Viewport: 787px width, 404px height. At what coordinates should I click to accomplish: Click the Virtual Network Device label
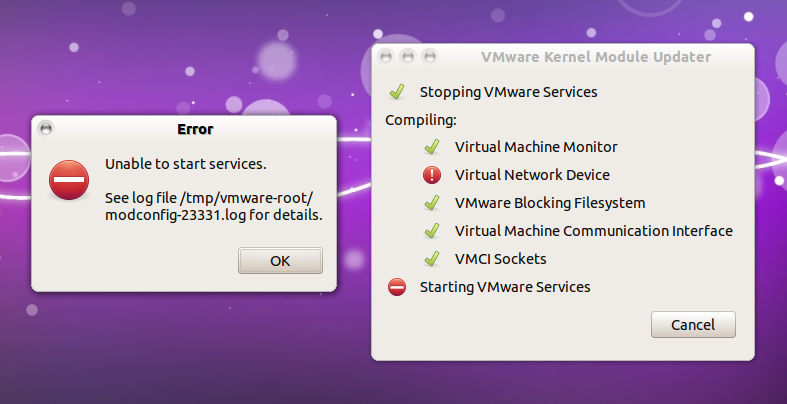532,175
